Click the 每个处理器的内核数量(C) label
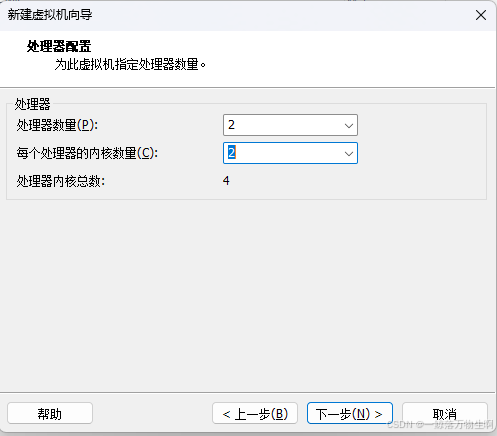 (87, 153)
